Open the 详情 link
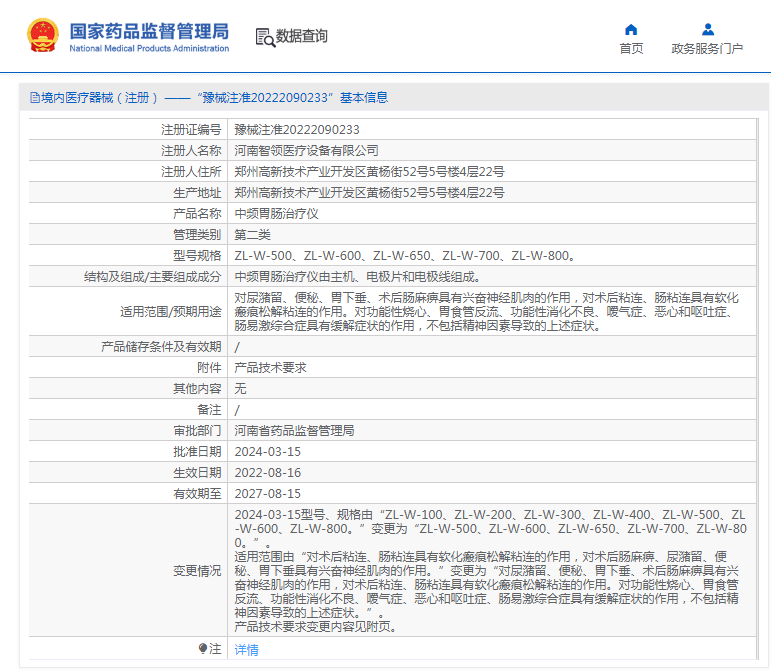This screenshot has width=771, height=671. click(x=246, y=650)
